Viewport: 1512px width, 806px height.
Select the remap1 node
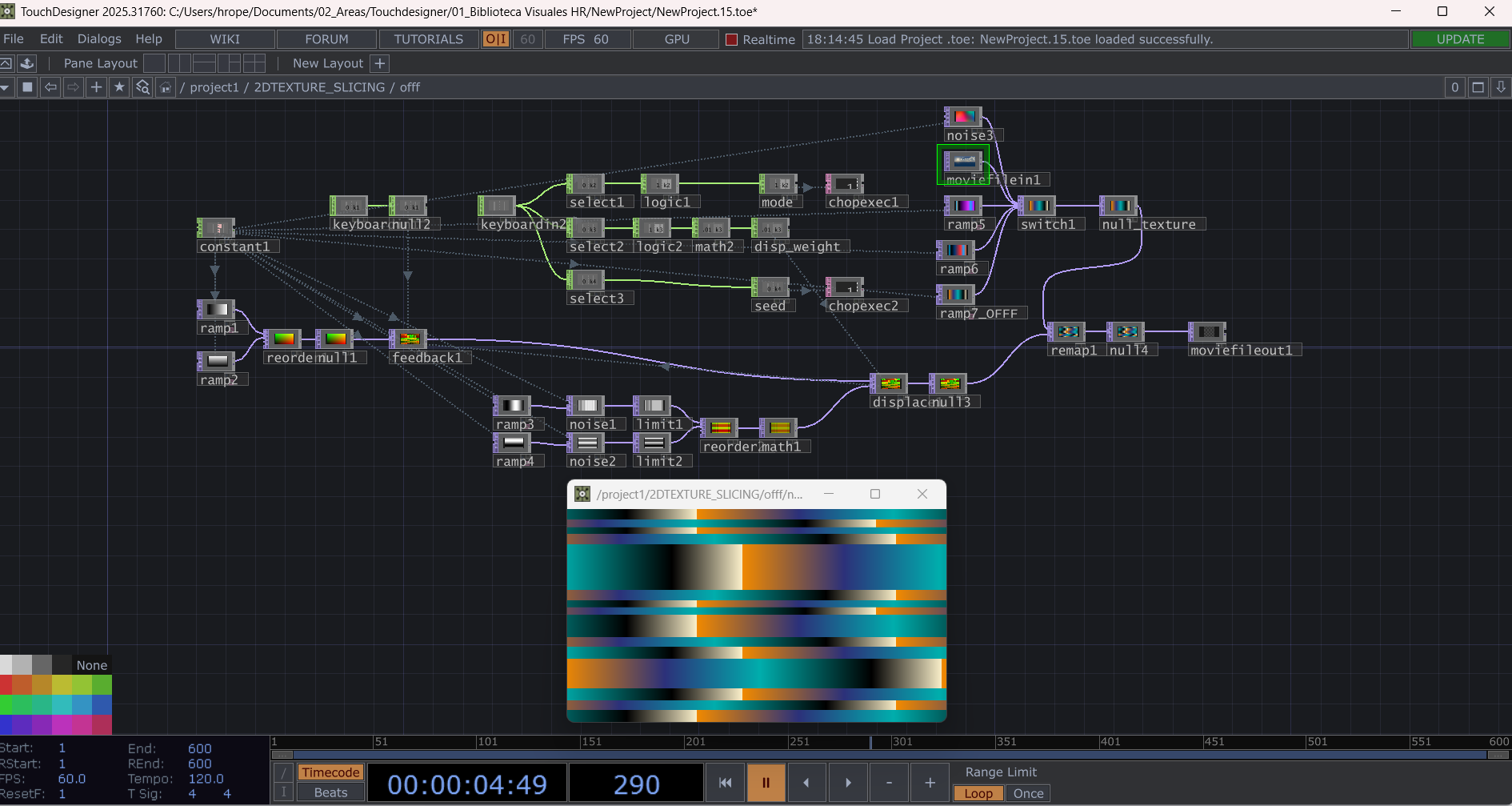click(x=1067, y=331)
